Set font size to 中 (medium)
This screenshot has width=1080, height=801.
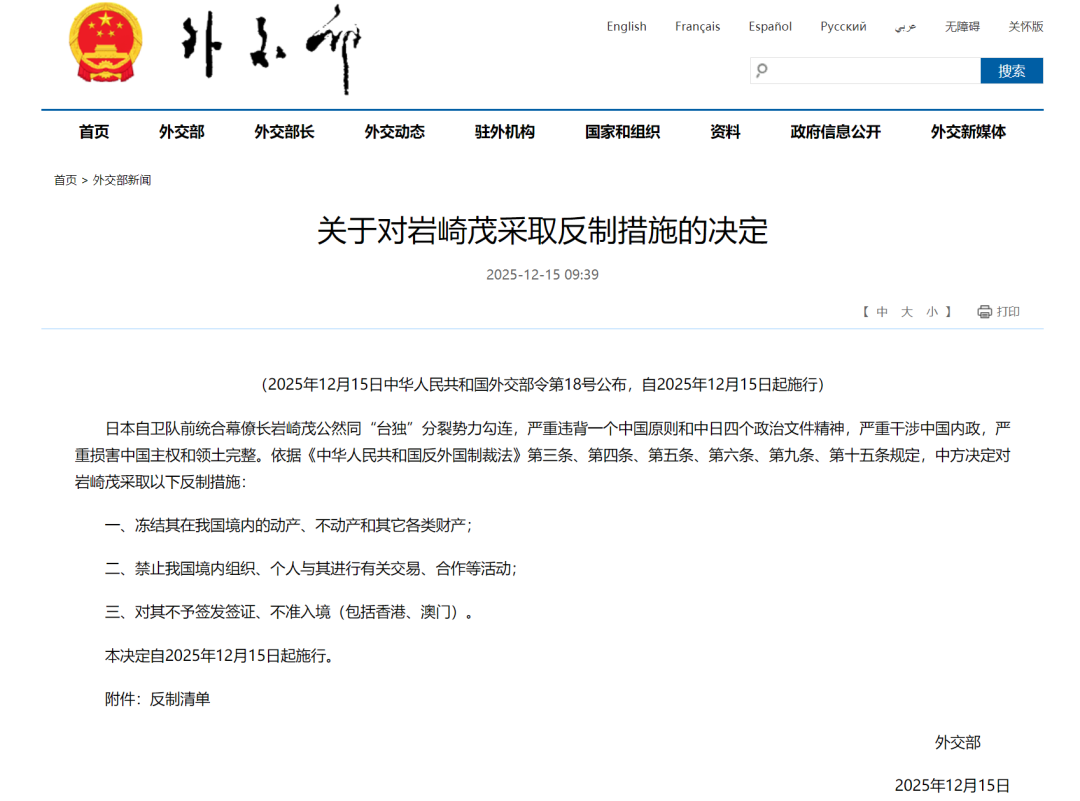882,312
